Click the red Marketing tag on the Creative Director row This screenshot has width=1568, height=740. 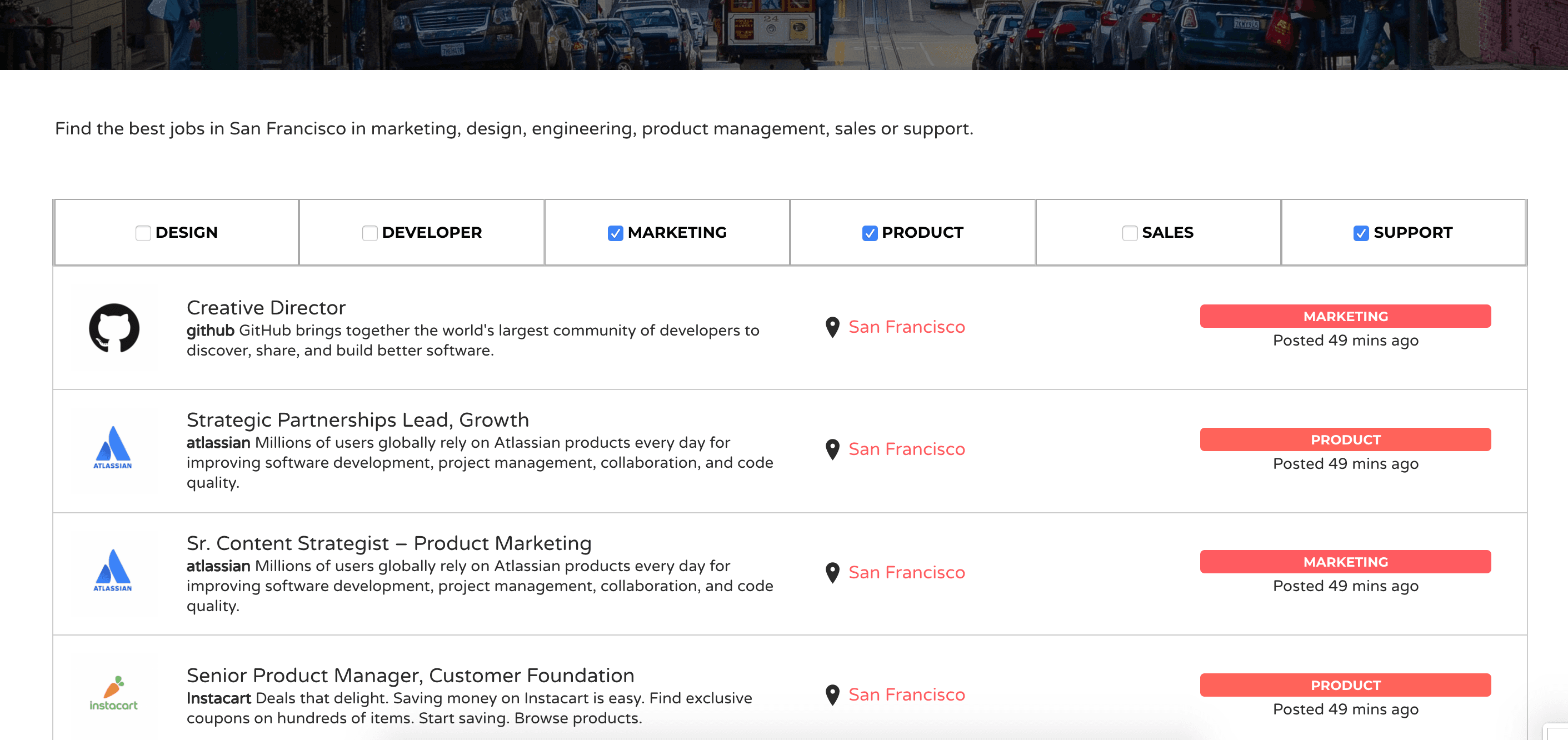(x=1345, y=317)
